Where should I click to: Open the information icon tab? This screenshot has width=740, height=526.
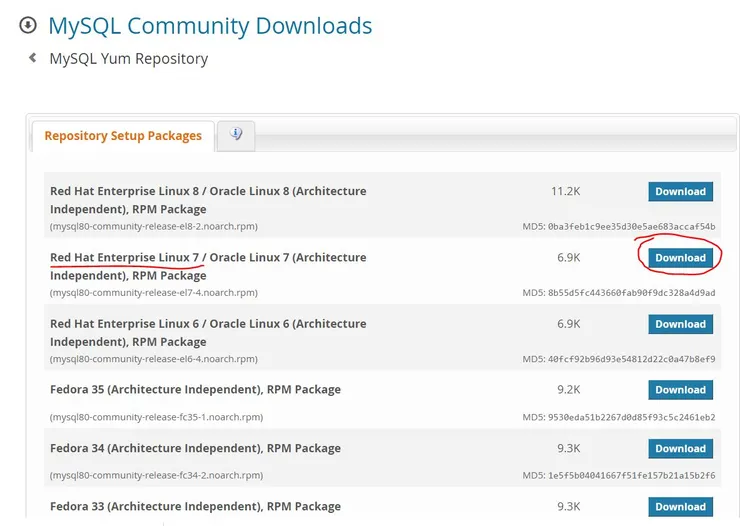[x=236, y=134]
